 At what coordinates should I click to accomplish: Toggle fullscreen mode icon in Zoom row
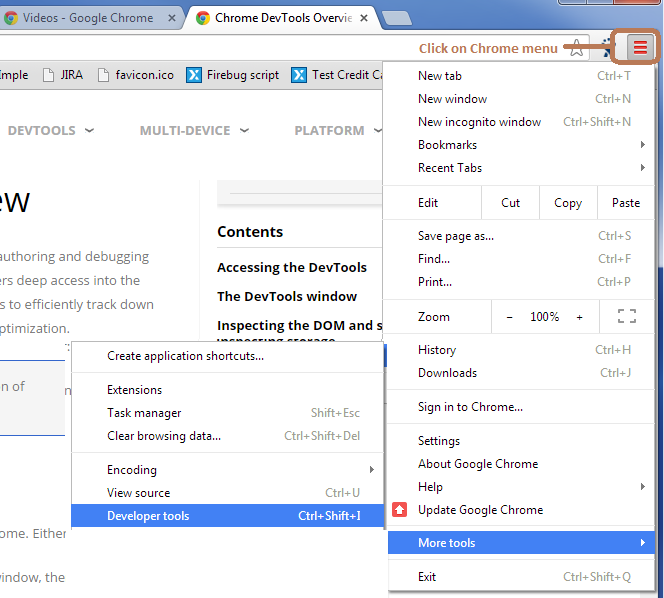(627, 316)
